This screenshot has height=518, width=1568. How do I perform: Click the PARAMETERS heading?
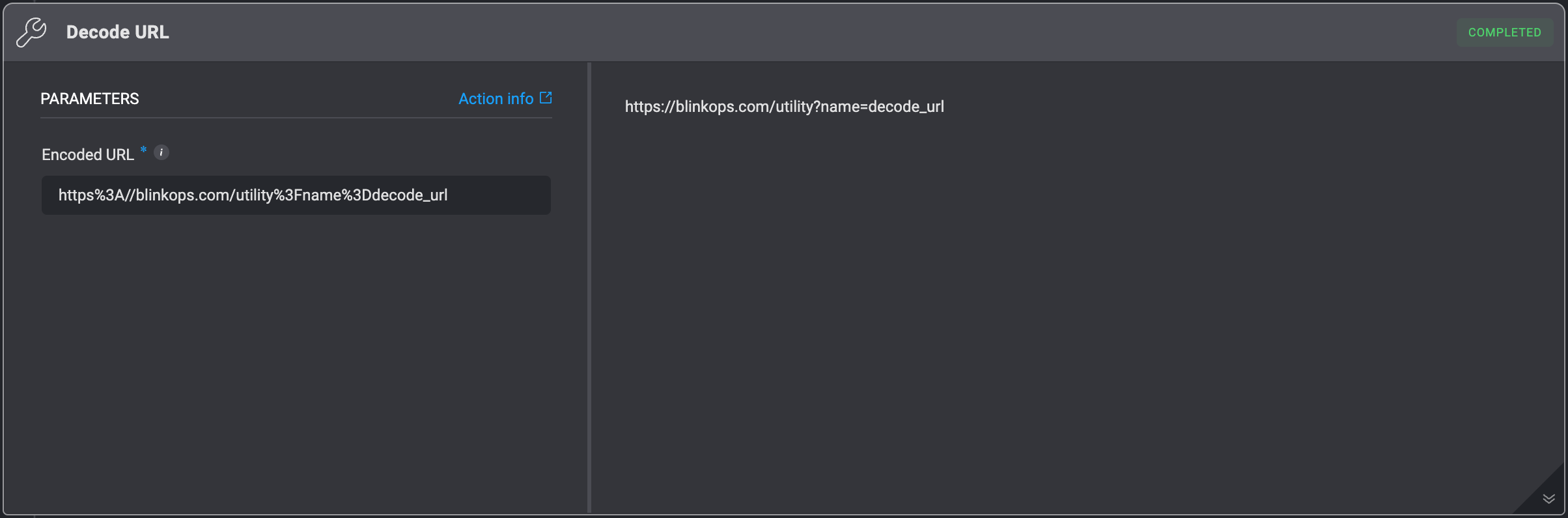[90, 98]
